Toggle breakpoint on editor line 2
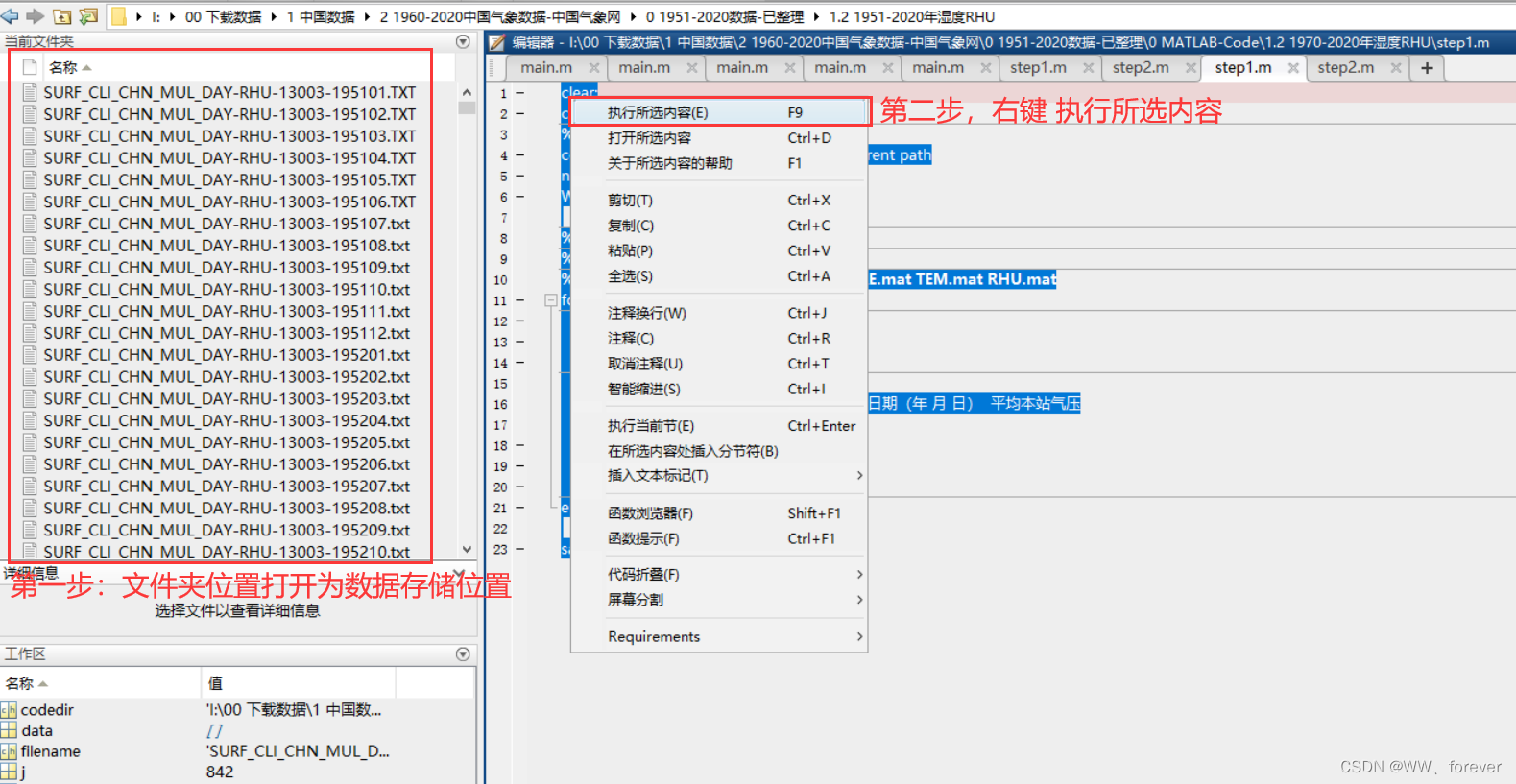Viewport: 1516px width, 784px height. 520,114
